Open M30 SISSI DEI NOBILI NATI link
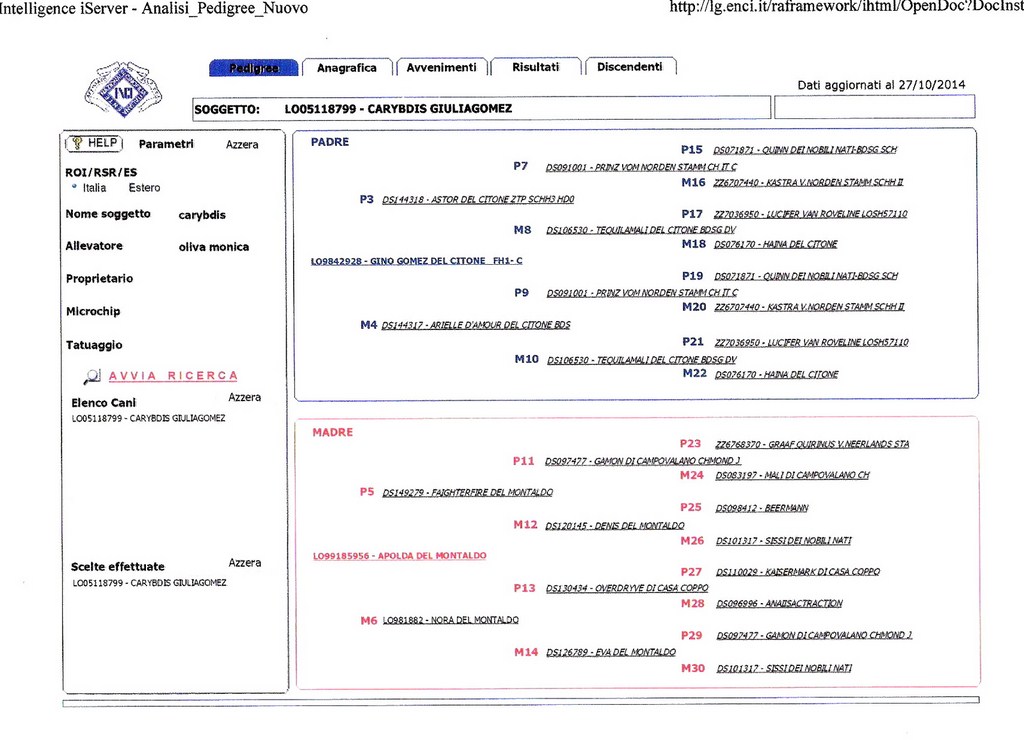 tap(784, 668)
